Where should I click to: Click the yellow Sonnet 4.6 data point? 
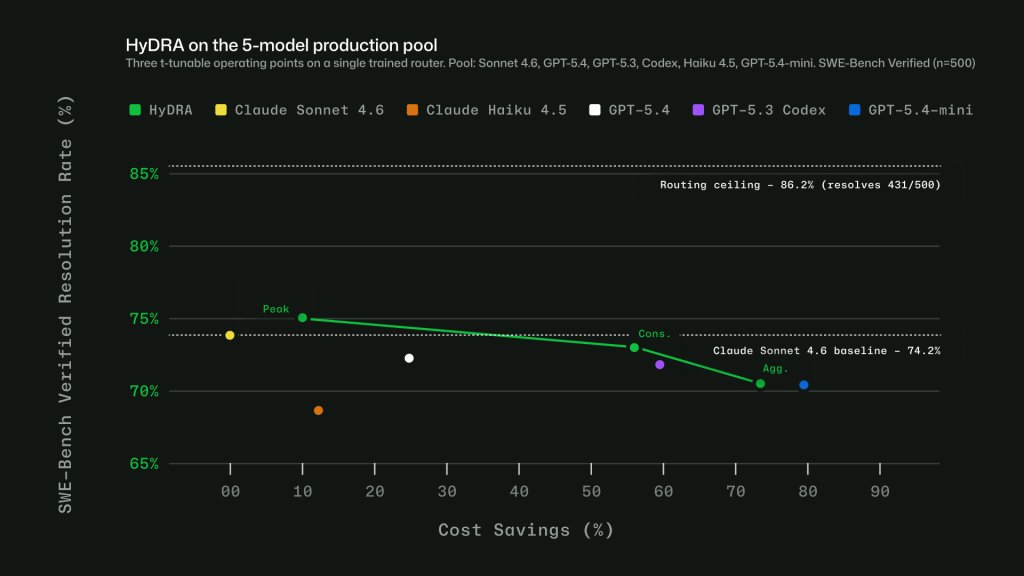click(x=230, y=335)
